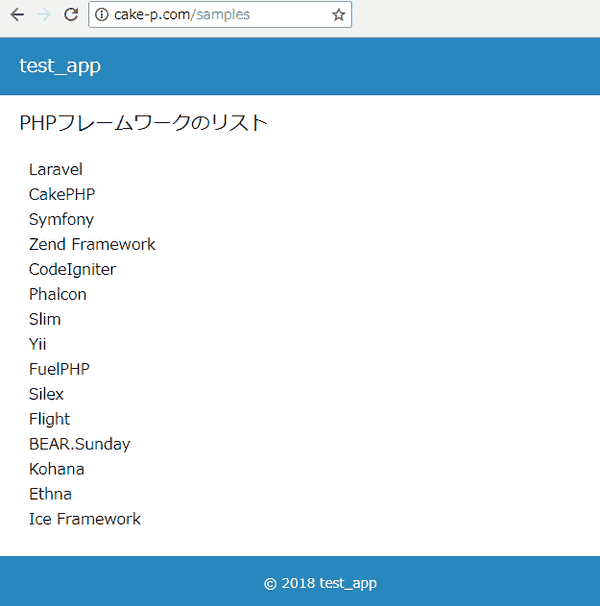Screen dimensions: 600x606
Task: Click the Yii list item
Action: [38, 344]
